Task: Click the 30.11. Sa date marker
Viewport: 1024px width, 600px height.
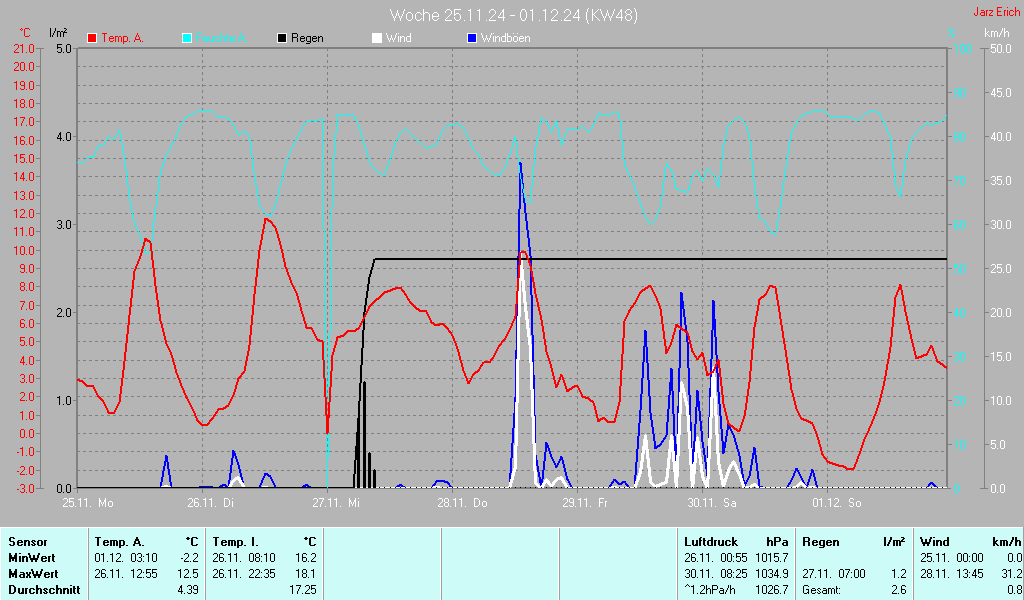Action: pyautogui.click(x=712, y=503)
